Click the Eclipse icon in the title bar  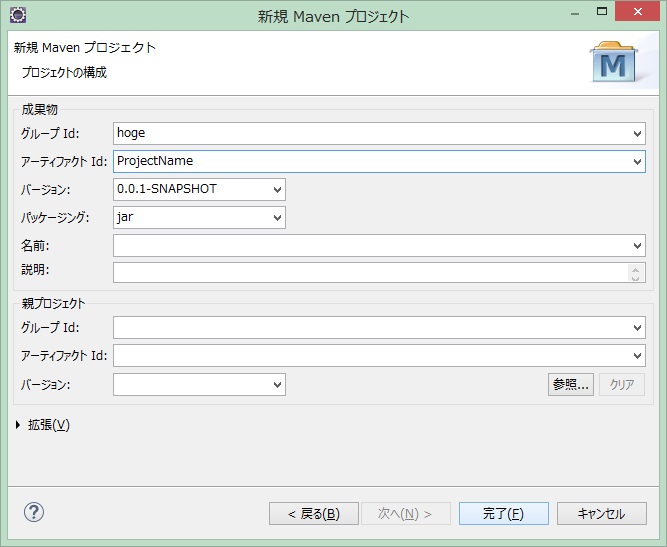tap(18, 15)
